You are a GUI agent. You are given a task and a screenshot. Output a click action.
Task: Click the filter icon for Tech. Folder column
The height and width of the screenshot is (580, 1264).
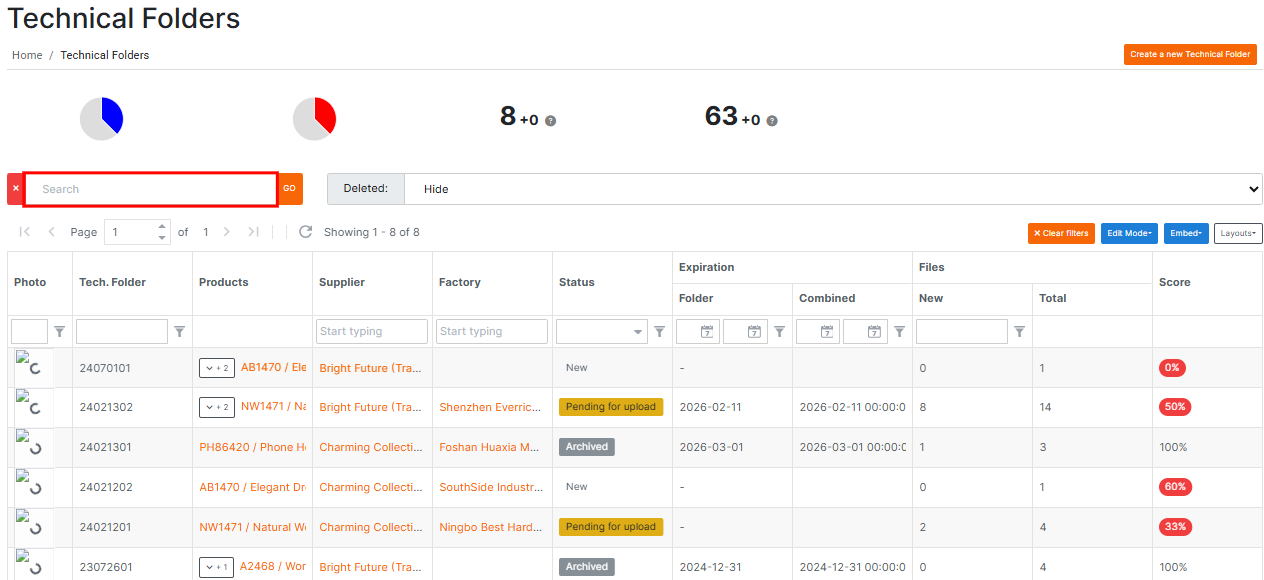click(x=180, y=332)
